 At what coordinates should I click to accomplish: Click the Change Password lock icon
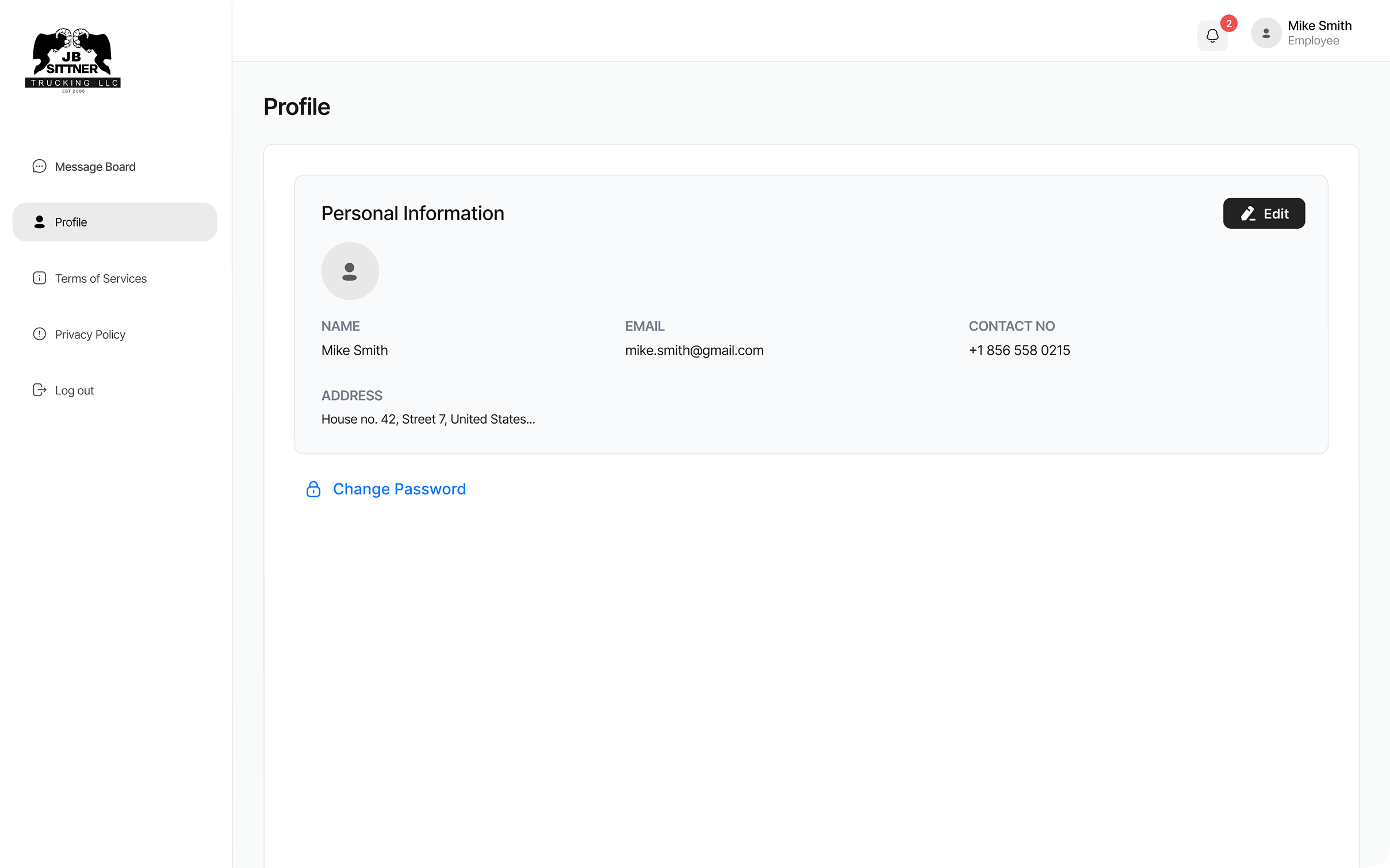[x=313, y=489]
